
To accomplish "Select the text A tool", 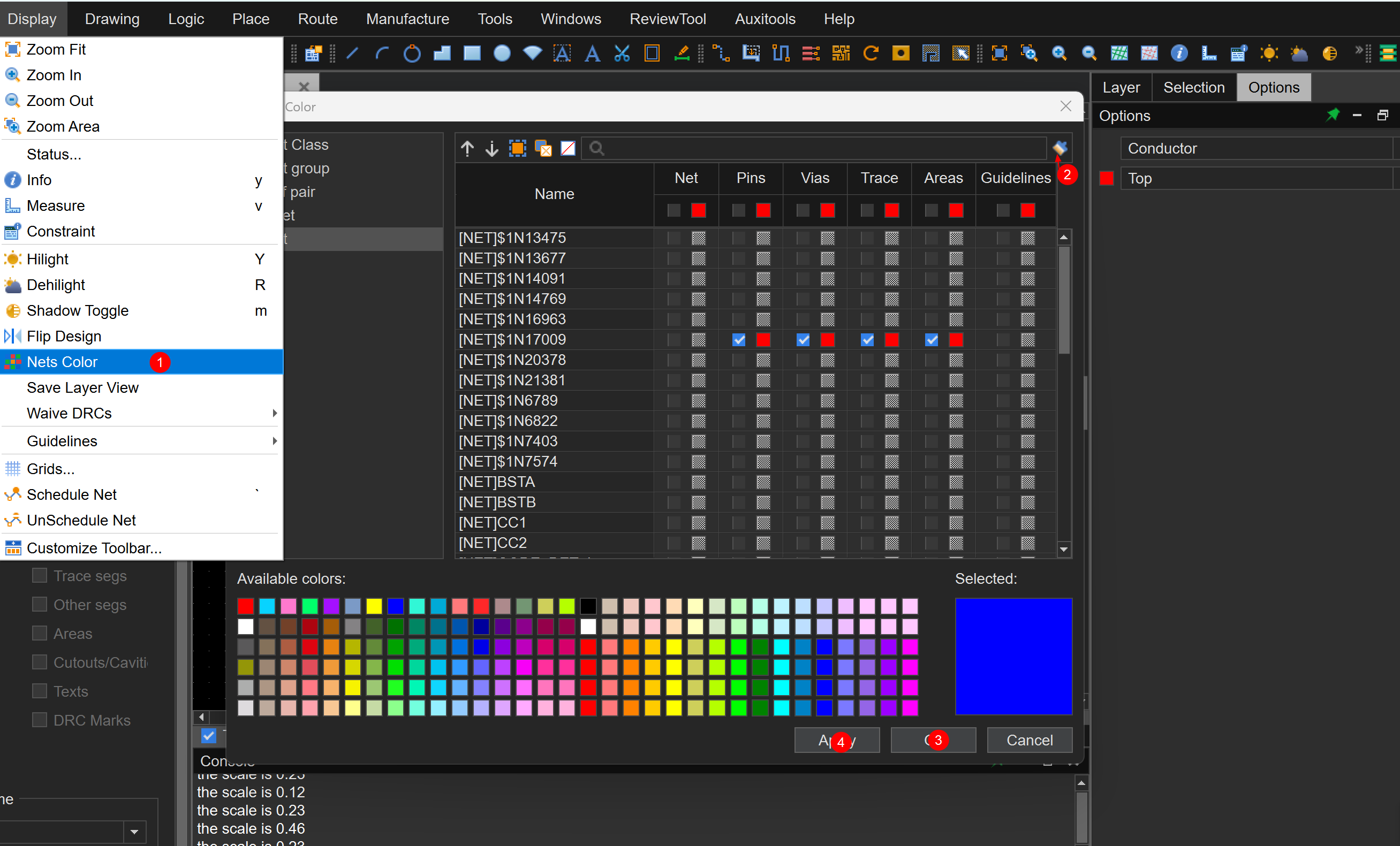I will (x=592, y=54).
